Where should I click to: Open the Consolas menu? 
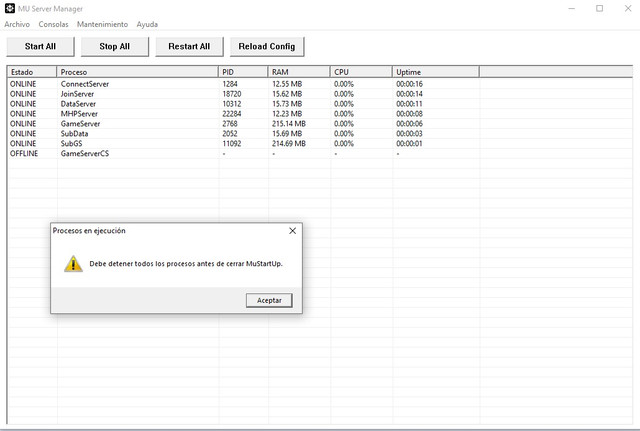[x=53, y=24]
